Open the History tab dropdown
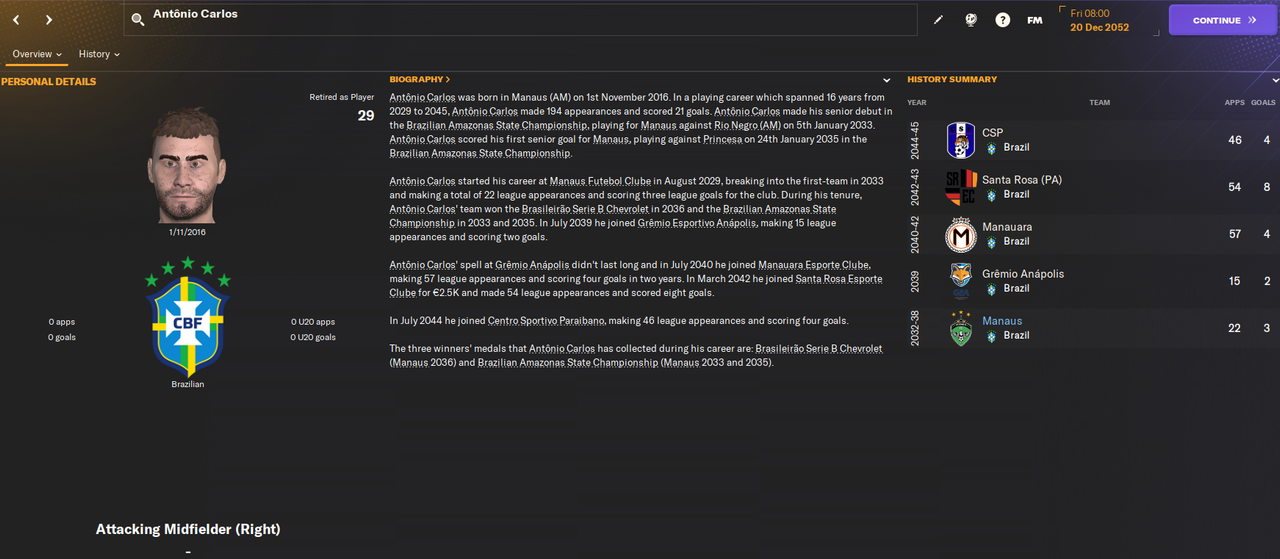This screenshot has width=1280, height=559. (x=99, y=54)
